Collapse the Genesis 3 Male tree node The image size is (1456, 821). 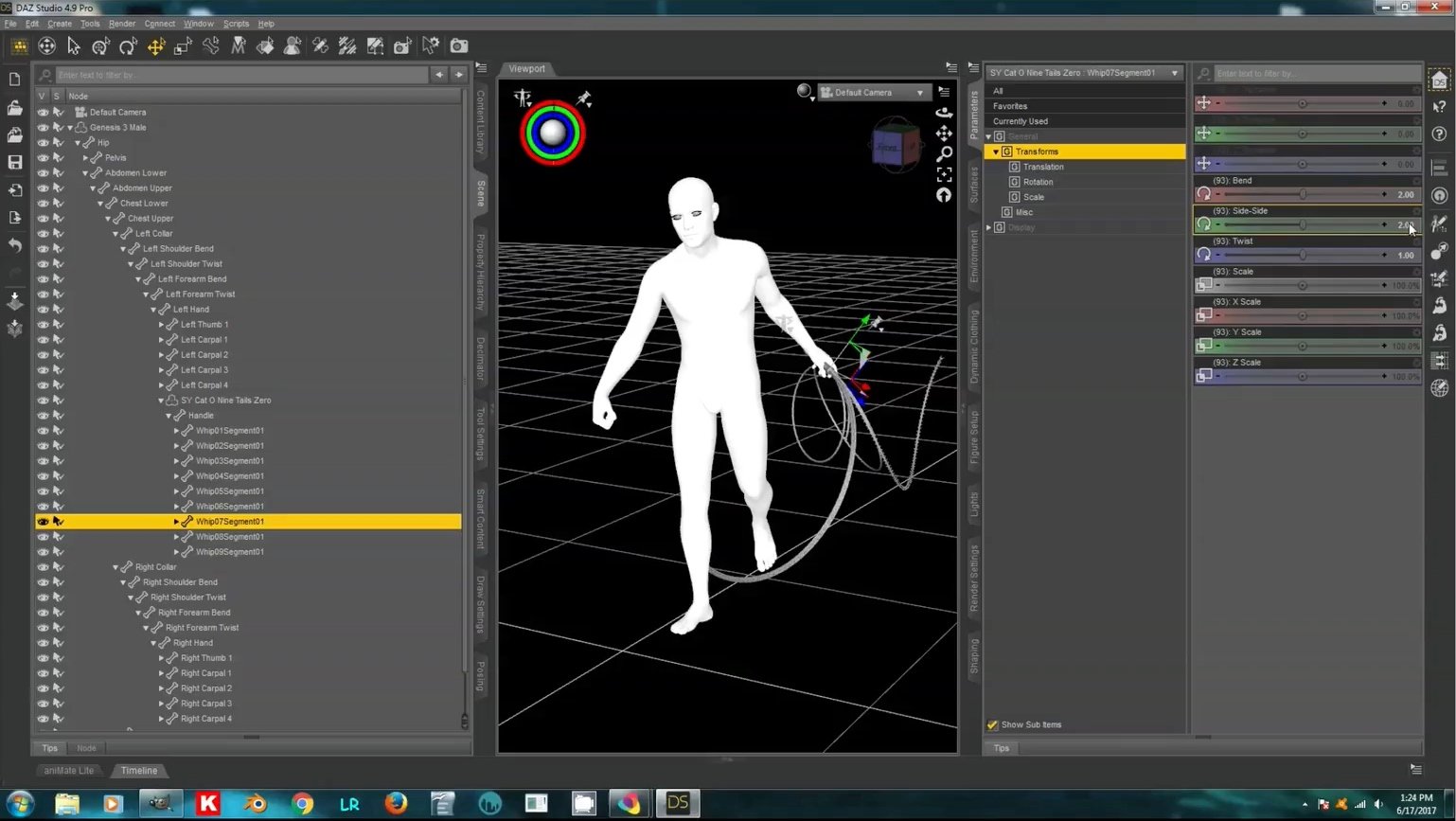(x=70, y=127)
